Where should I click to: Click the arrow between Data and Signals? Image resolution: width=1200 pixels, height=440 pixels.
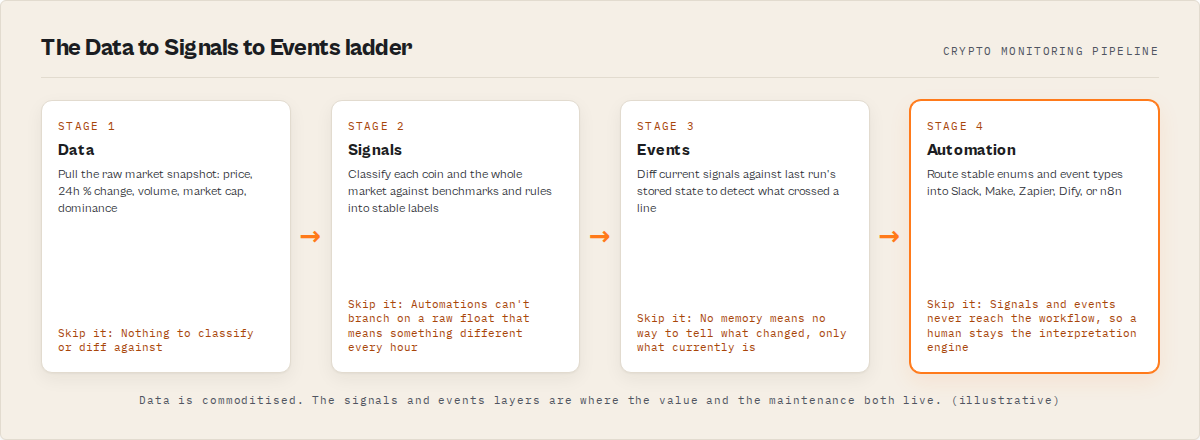coord(310,237)
